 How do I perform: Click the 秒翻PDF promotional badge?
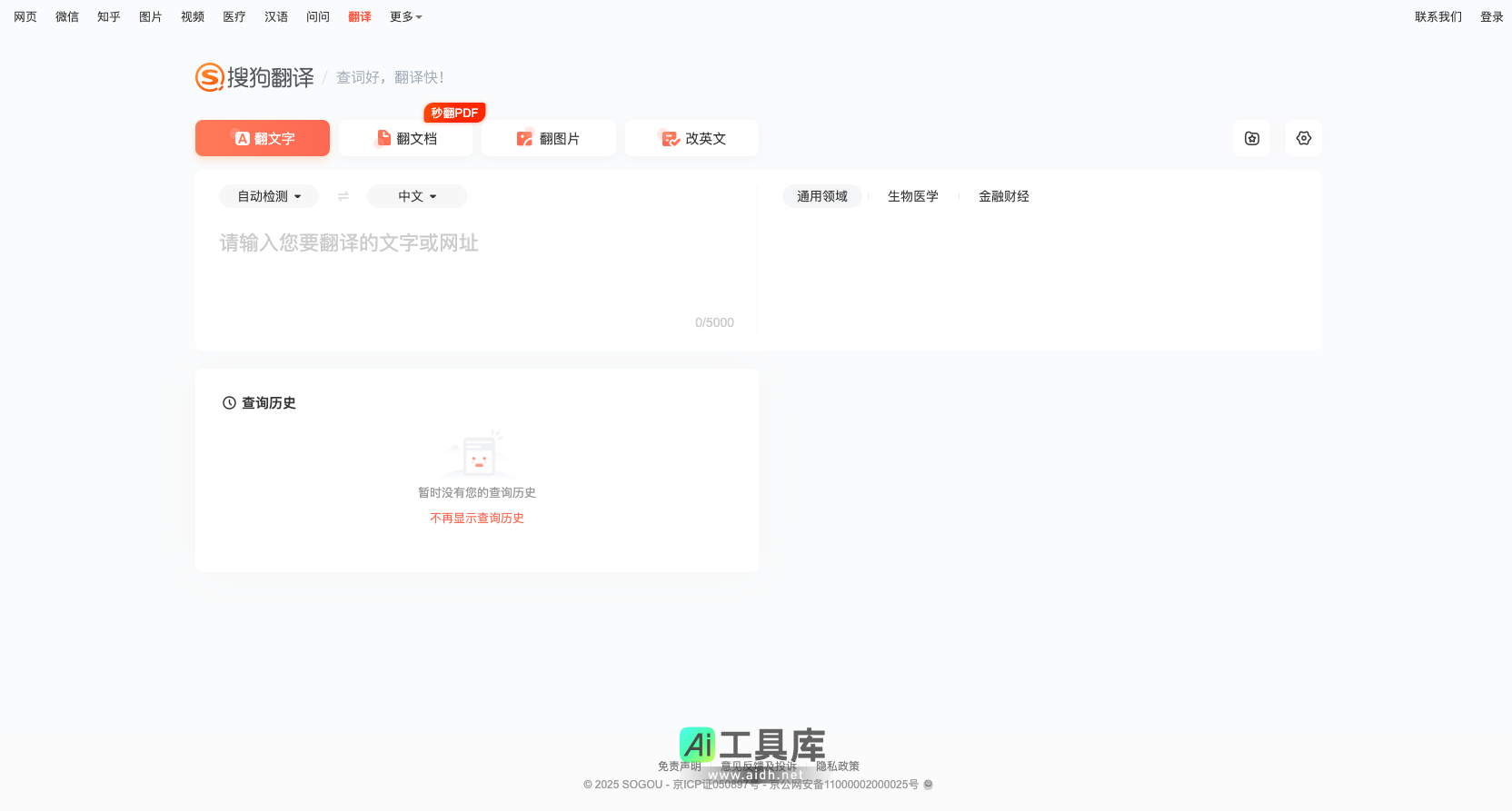454,113
